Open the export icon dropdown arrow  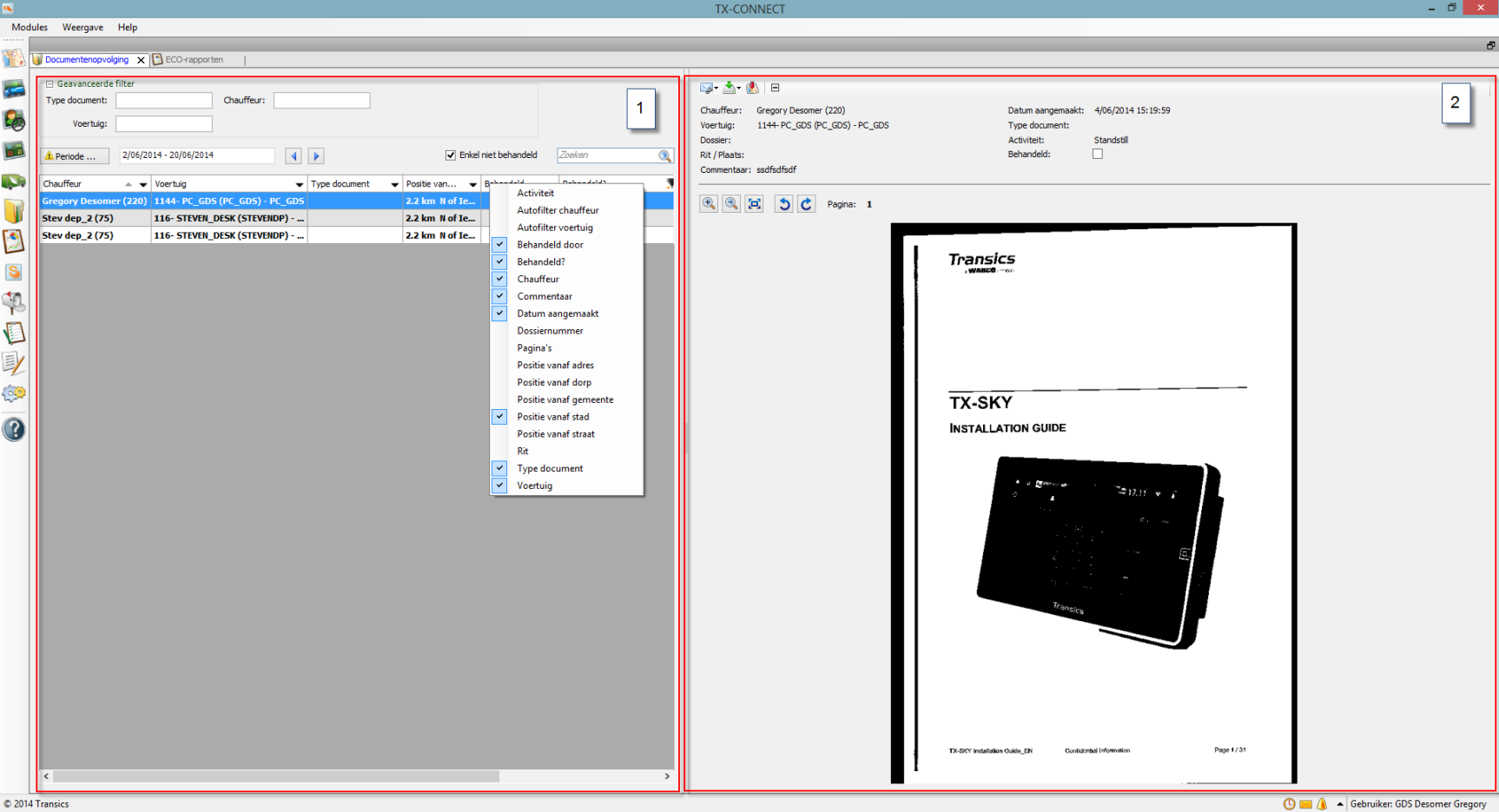[x=739, y=89]
